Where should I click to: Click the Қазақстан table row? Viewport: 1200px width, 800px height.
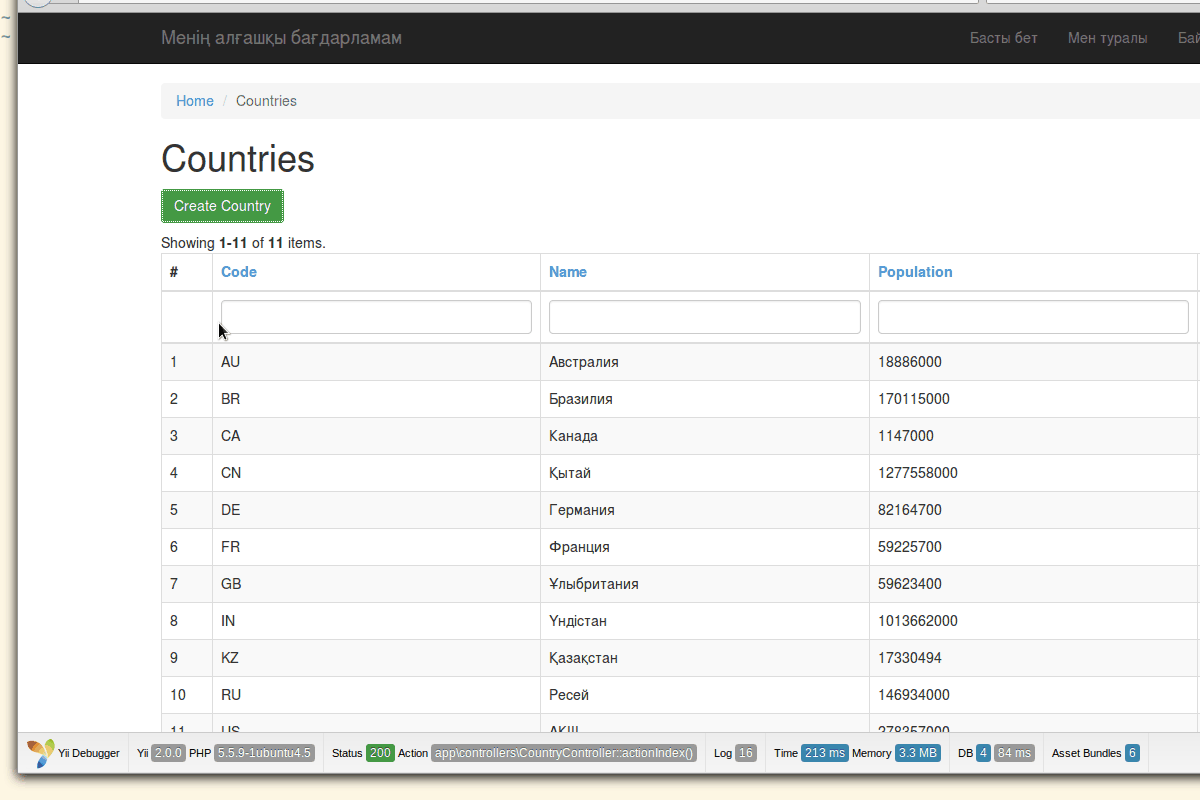tap(583, 658)
